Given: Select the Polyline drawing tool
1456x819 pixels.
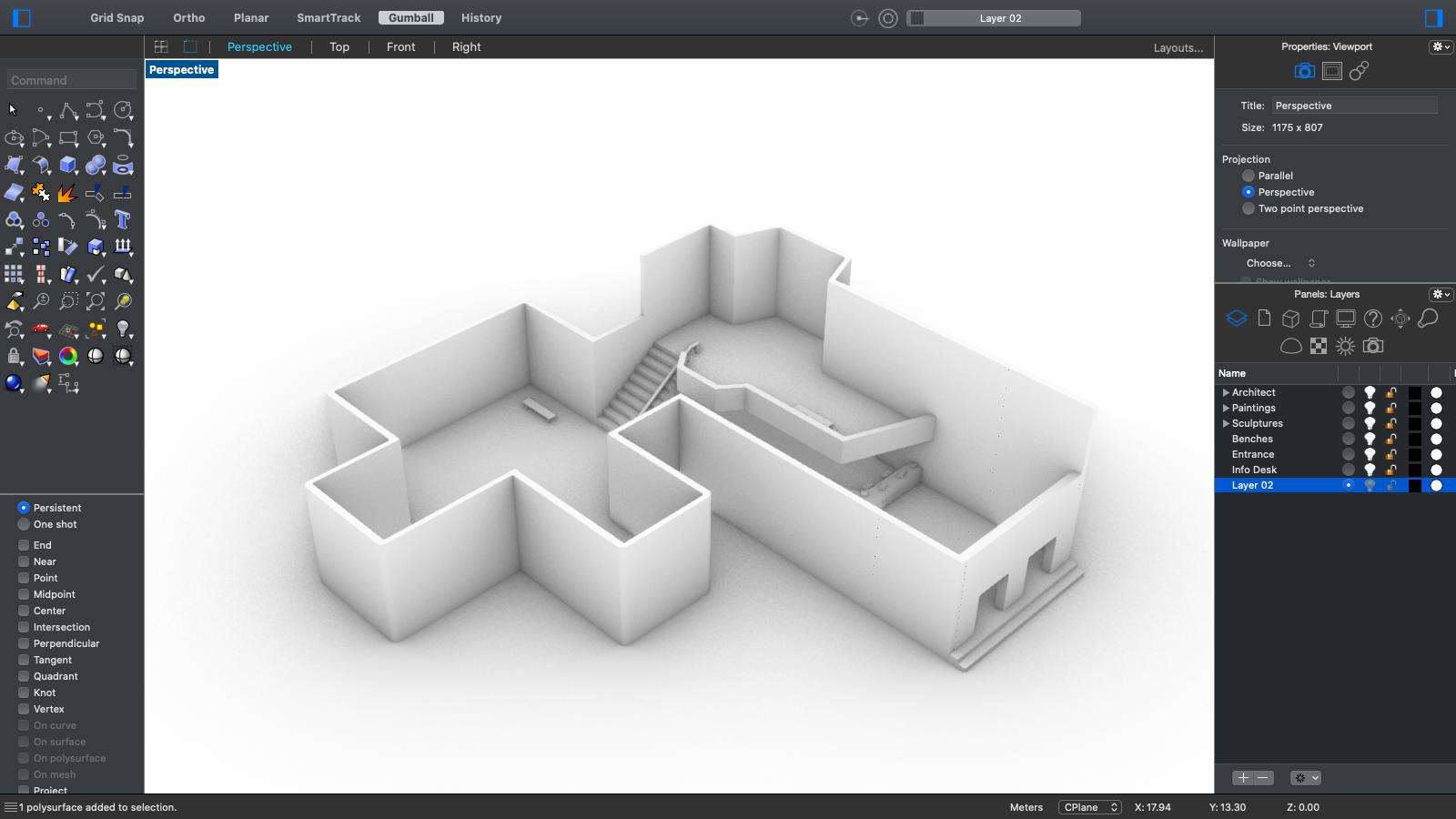Looking at the screenshot, I should 68,111.
